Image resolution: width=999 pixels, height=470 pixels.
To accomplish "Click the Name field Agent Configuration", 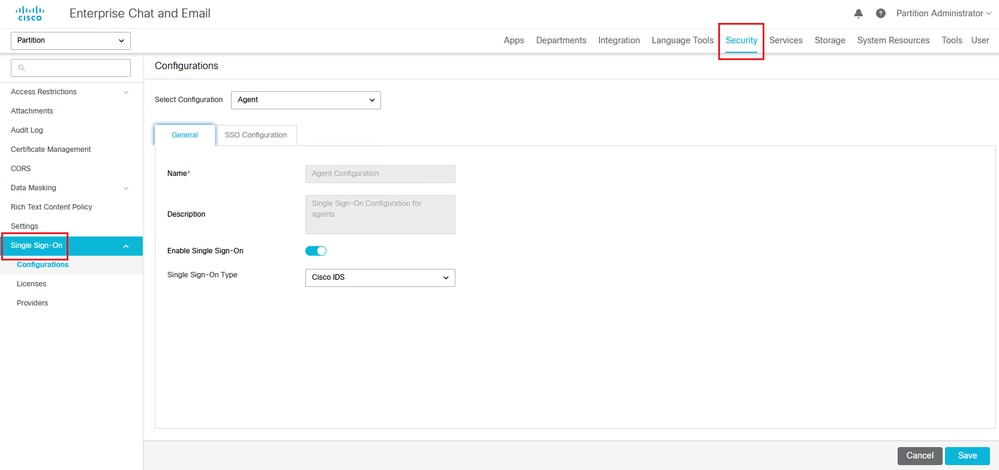I will (x=380, y=174).
